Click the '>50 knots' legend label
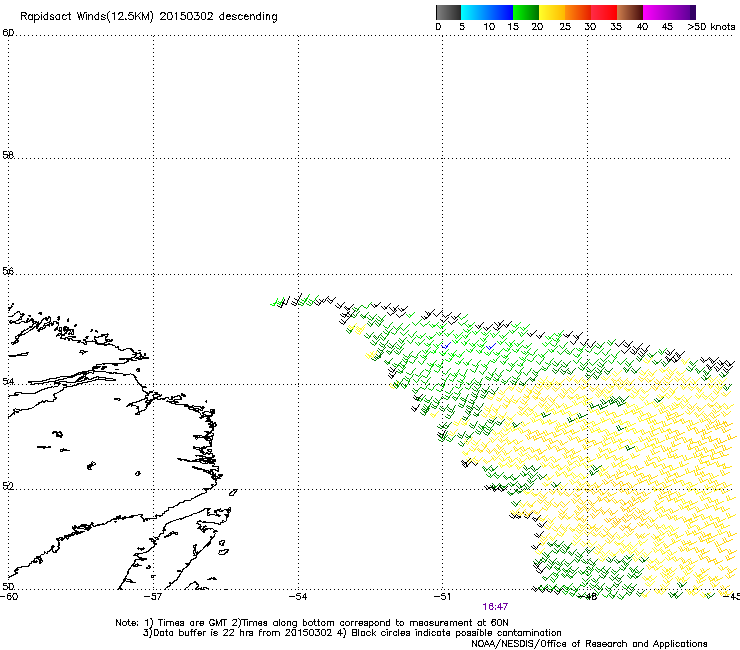Image resolution: width=740 pixels, height=650 pixels. [x=711, y=27]
